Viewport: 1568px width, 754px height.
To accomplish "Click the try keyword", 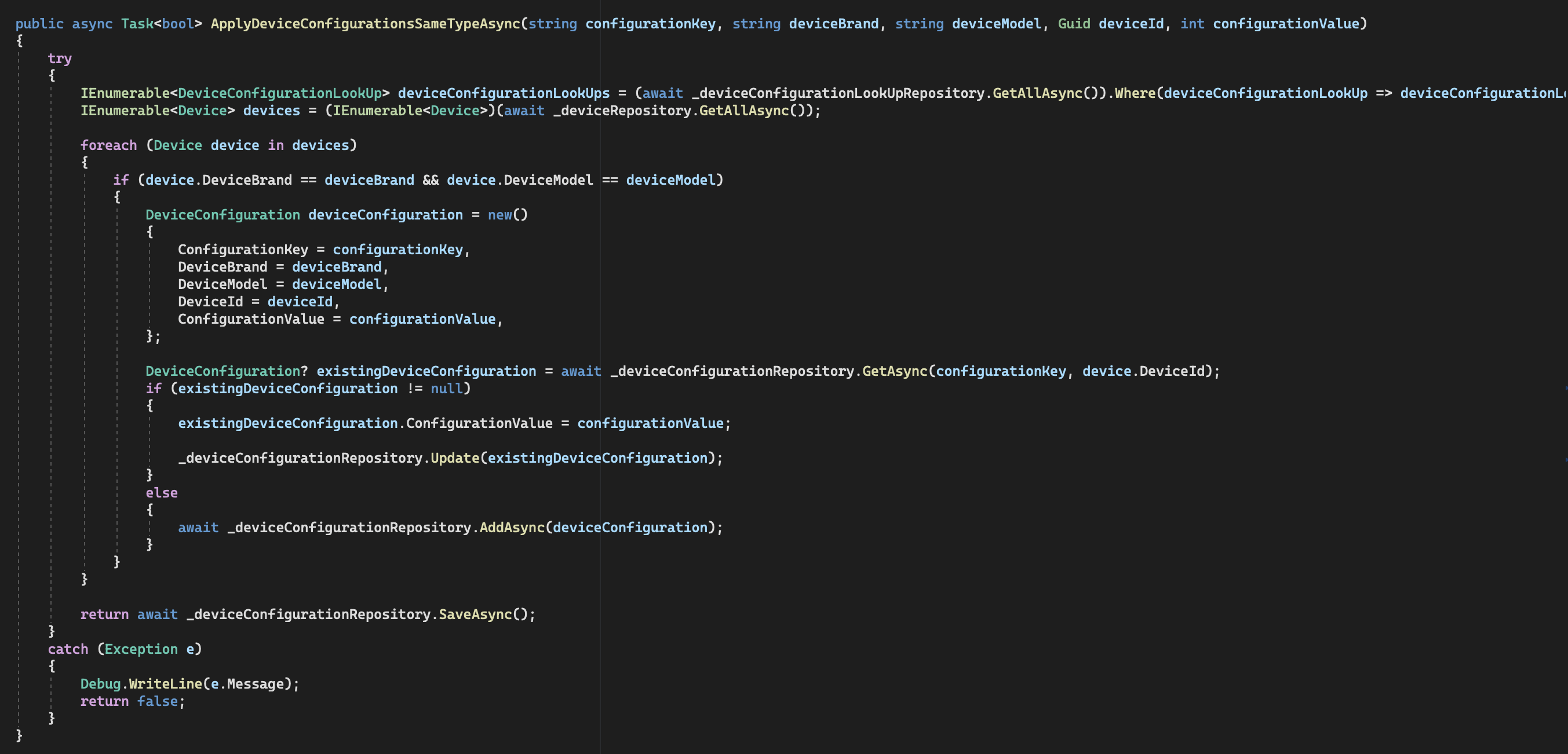I will click(x=59, y=58).
